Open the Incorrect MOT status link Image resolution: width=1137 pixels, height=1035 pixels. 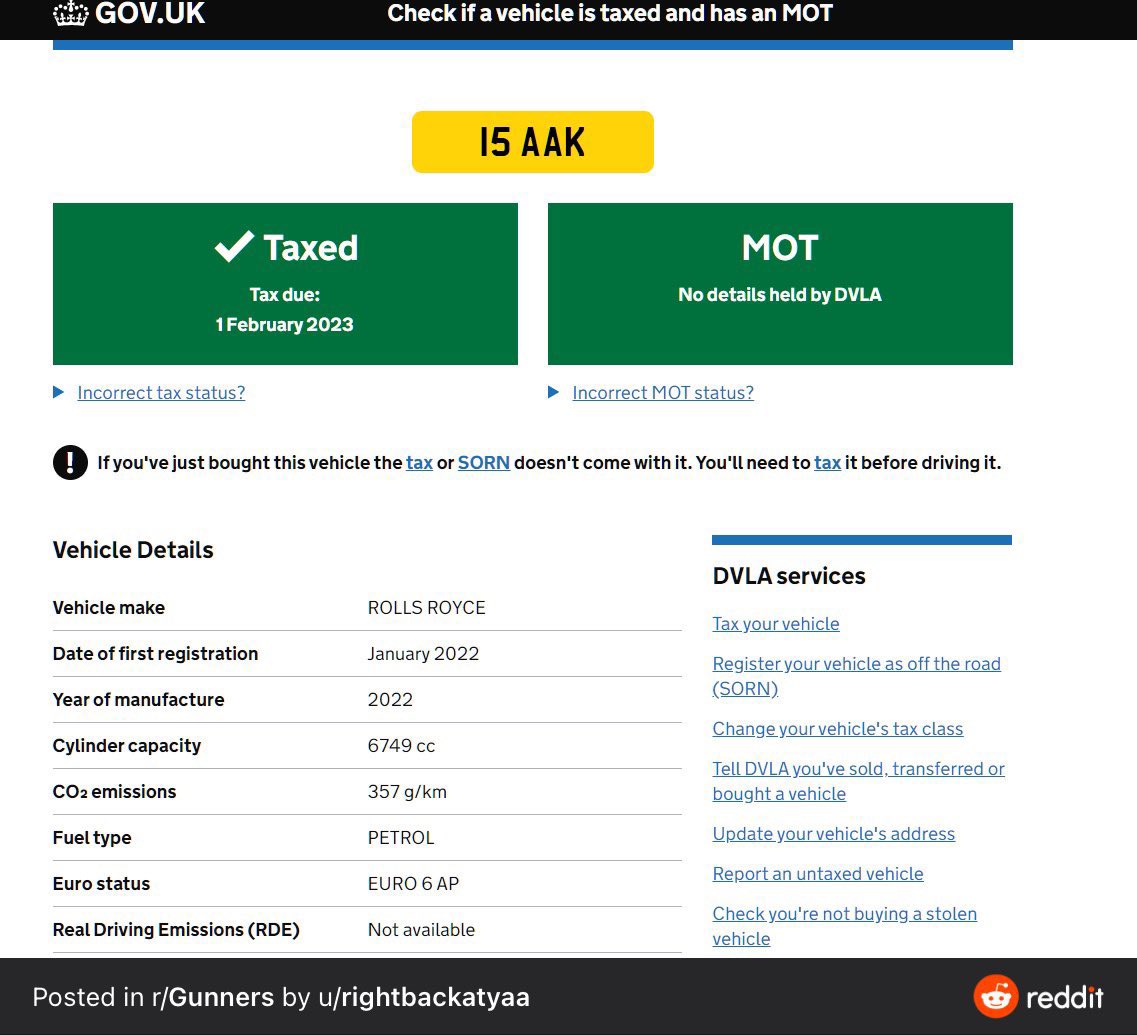(x=663, y=392)
